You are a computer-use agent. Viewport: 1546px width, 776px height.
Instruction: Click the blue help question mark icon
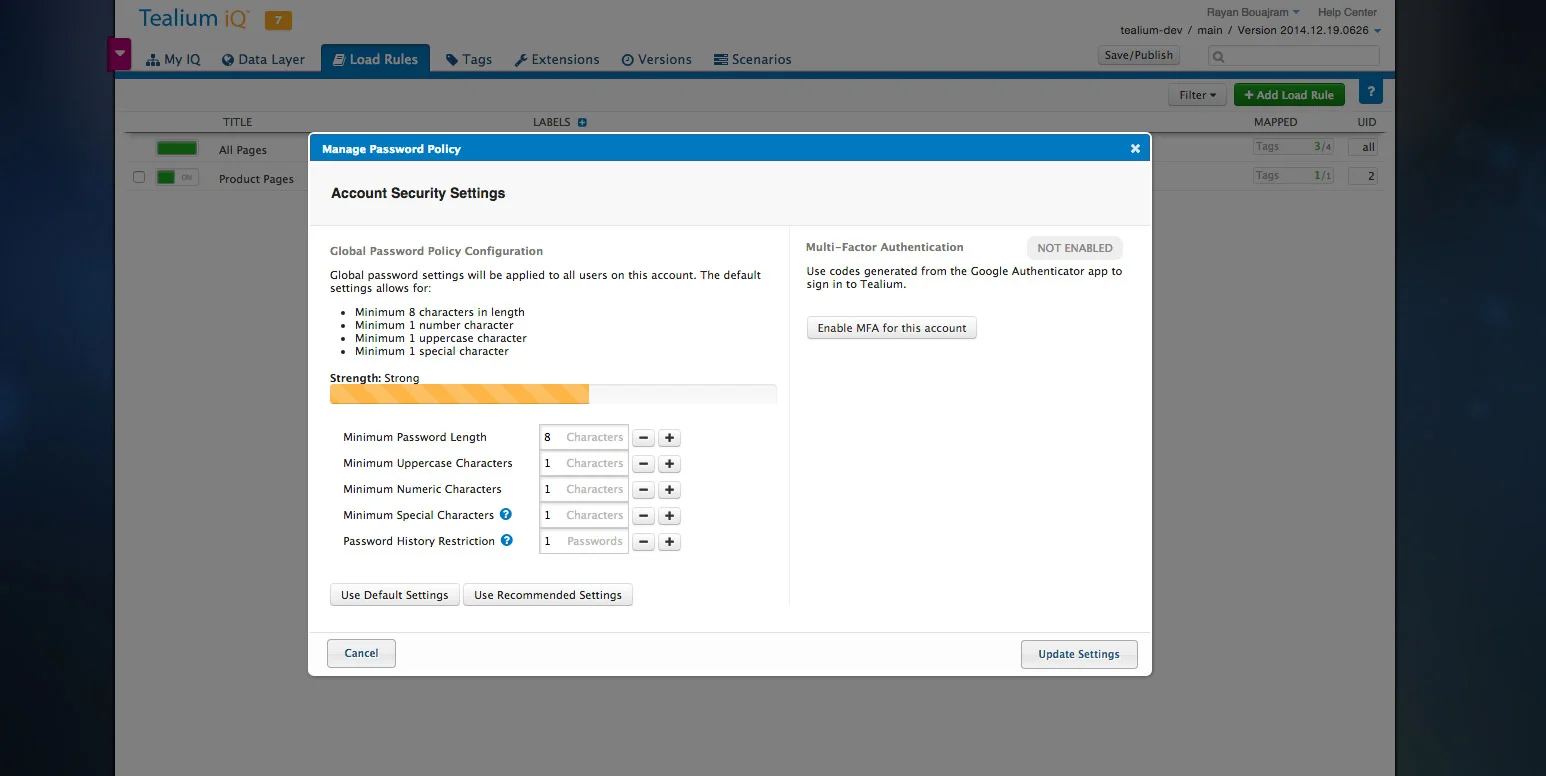[x=1370, y=91]
